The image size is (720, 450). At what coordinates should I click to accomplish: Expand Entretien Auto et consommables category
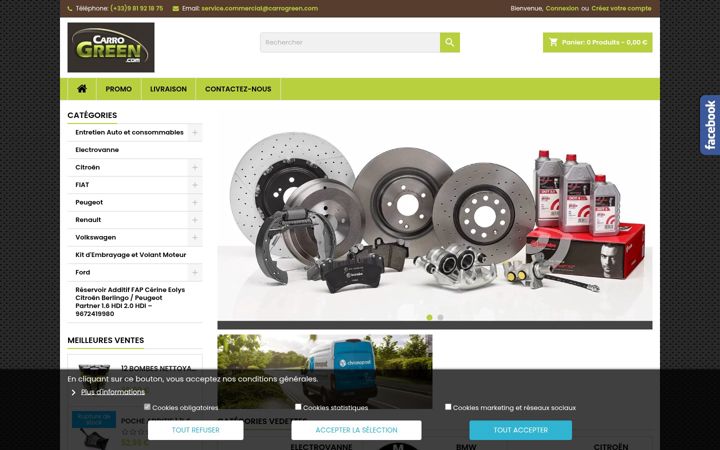pyautogui.click(x=195, y=132)
